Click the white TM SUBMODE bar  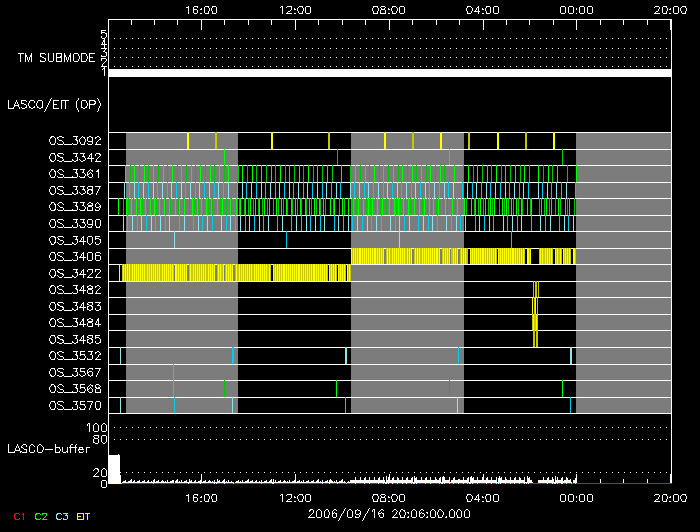[389, 73]
